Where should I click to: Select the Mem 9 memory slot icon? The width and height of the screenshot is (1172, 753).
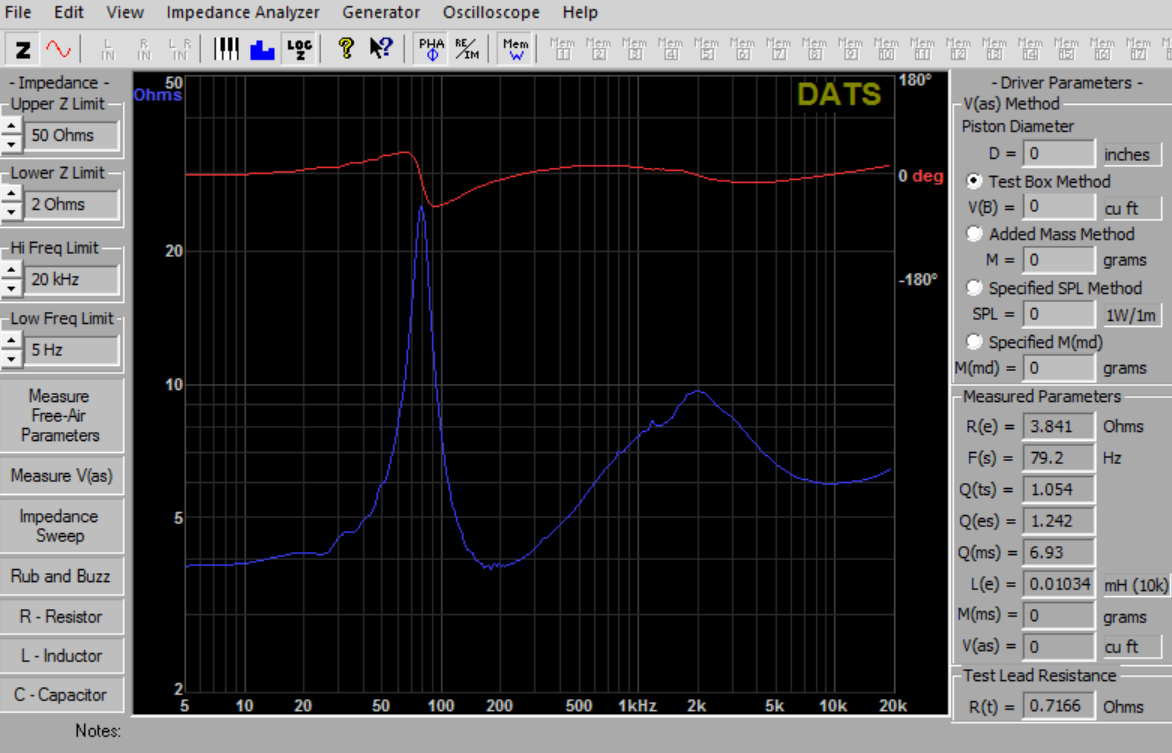click(850, 49)
